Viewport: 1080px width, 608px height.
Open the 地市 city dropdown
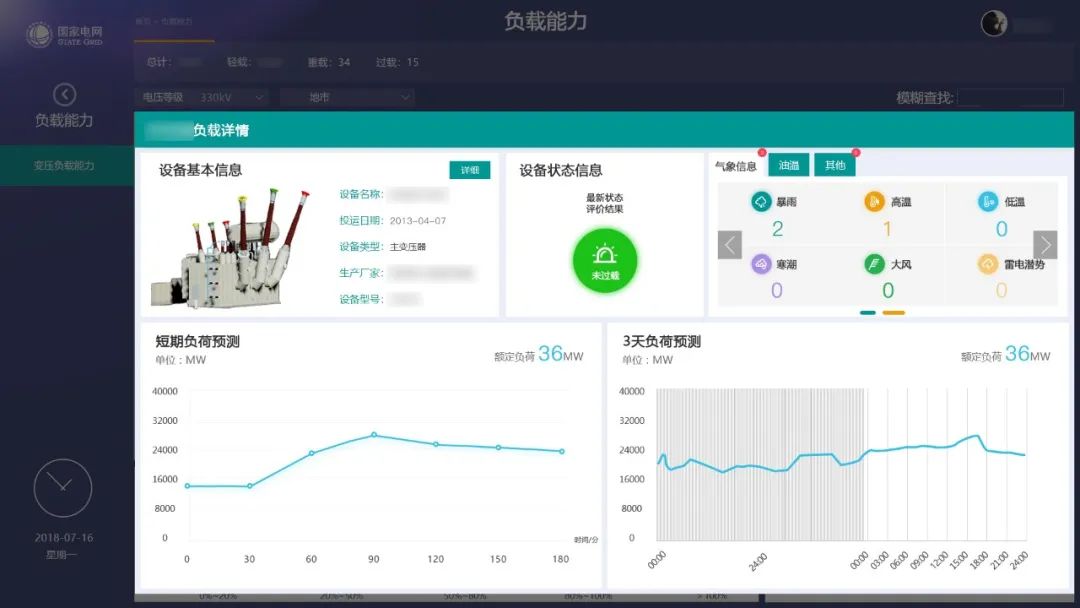[348, 97]
